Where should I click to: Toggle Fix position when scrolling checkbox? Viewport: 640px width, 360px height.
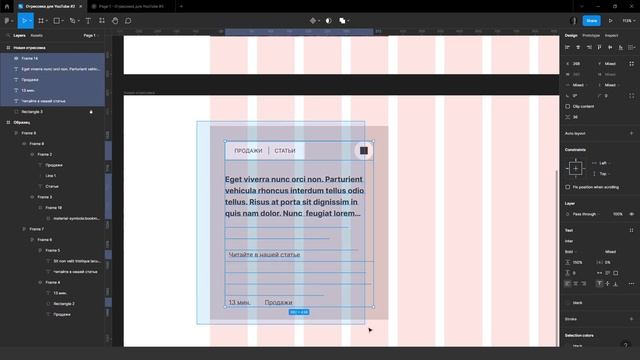point(567,187)
